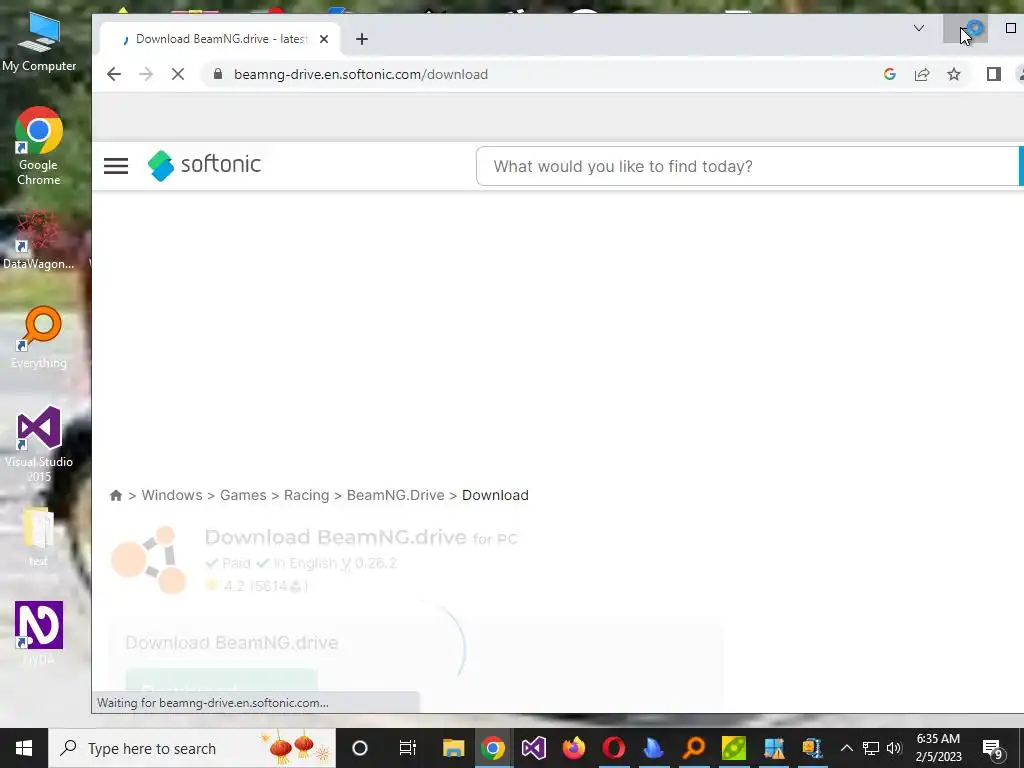
Task: Open Everything search in taskbar
Action: 694,748
